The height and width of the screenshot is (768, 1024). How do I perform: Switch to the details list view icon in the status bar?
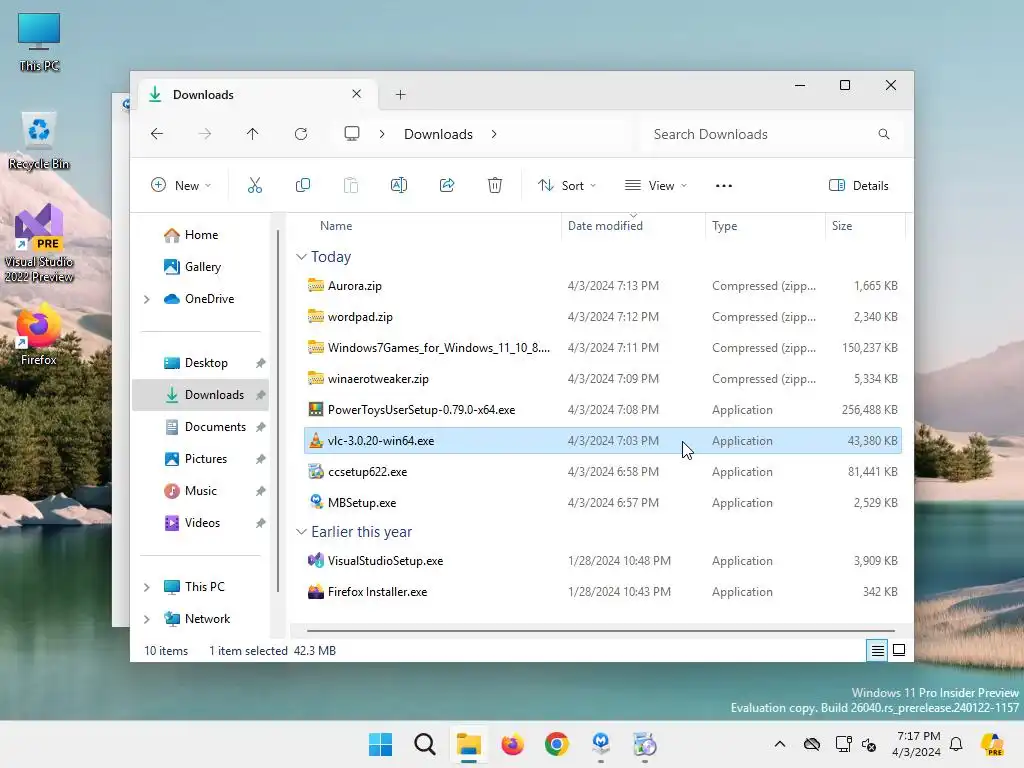[x=877, y=650]
